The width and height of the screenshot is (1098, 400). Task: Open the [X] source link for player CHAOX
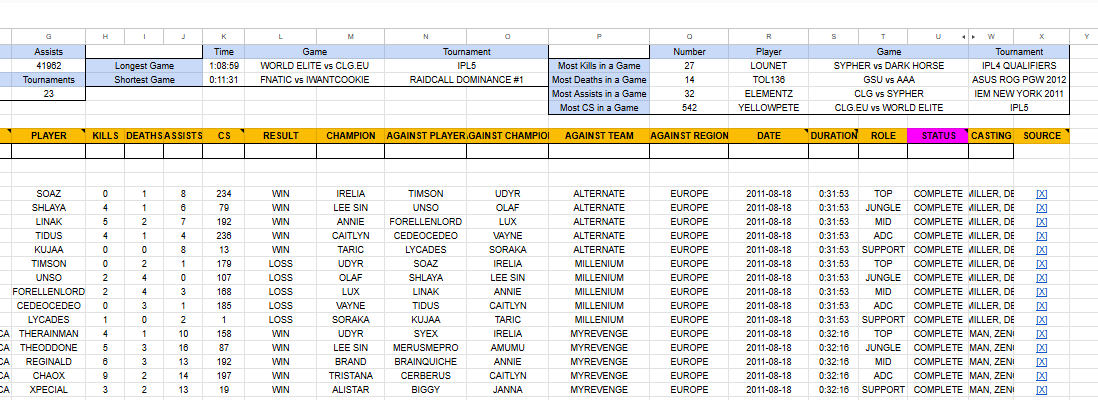[x=1041, y=375]
